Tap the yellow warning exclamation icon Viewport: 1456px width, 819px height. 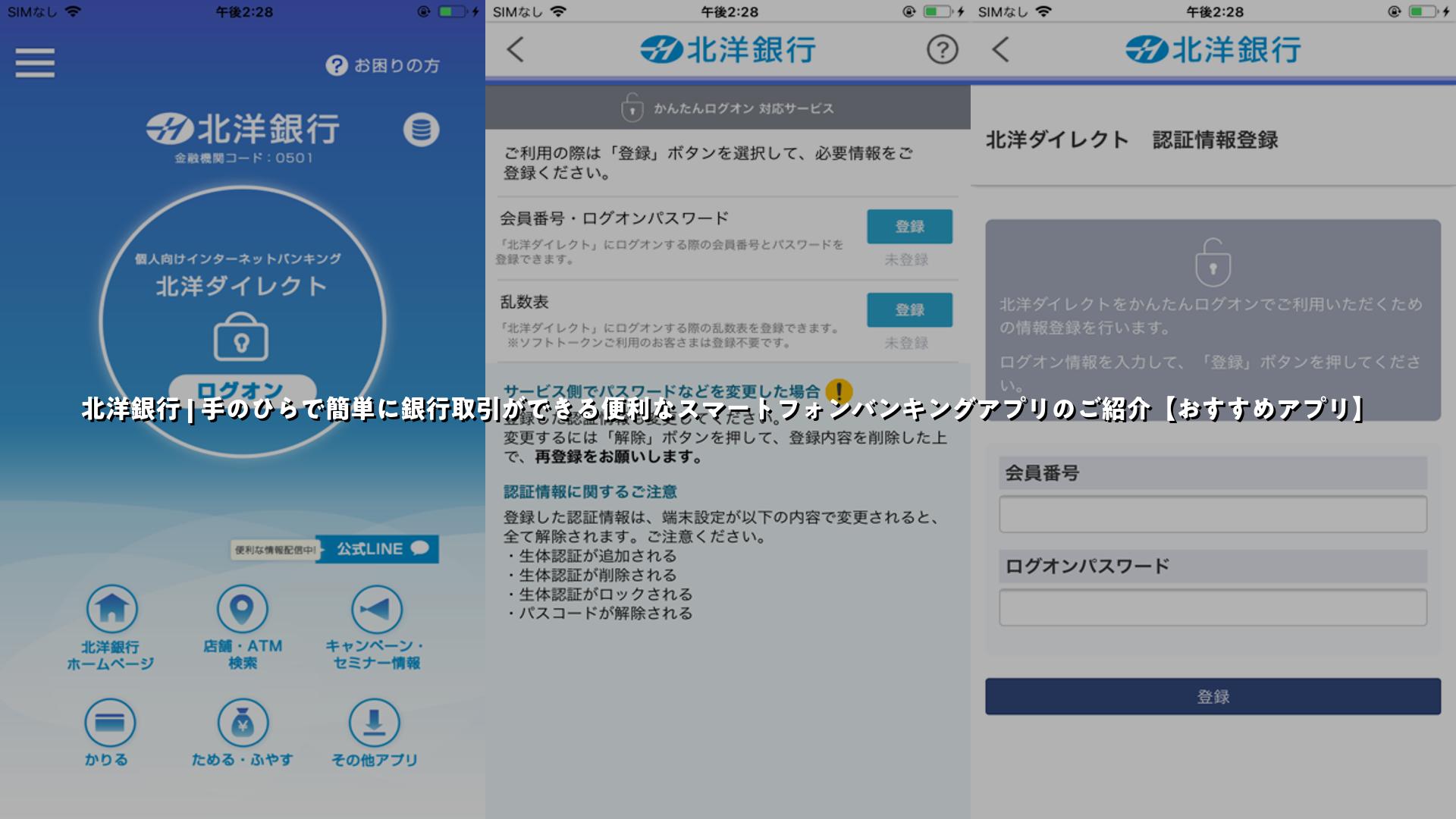(x=839, y=392)
